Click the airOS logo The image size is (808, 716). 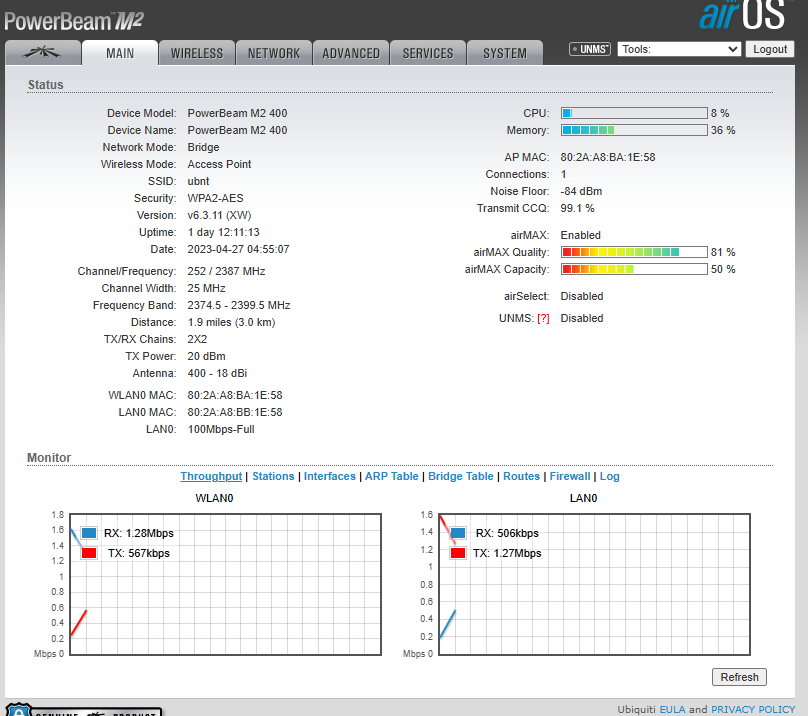743,15
